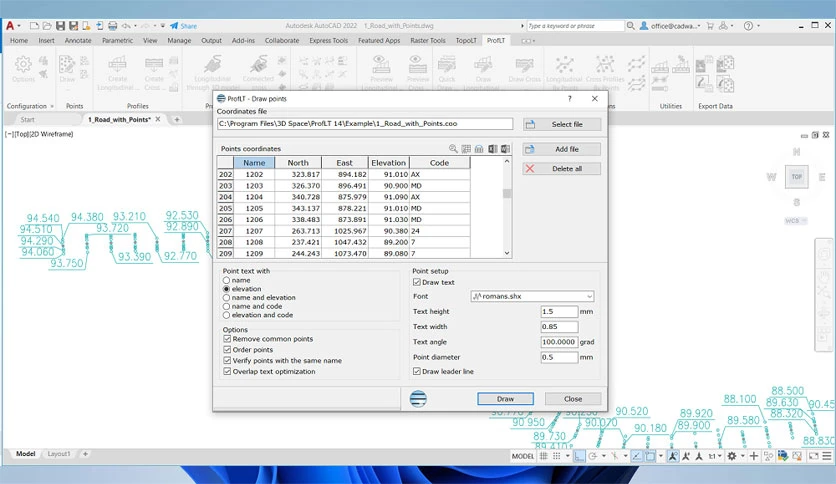
Task: Click the table grid icon above the points table
Action: pos(466,149)
